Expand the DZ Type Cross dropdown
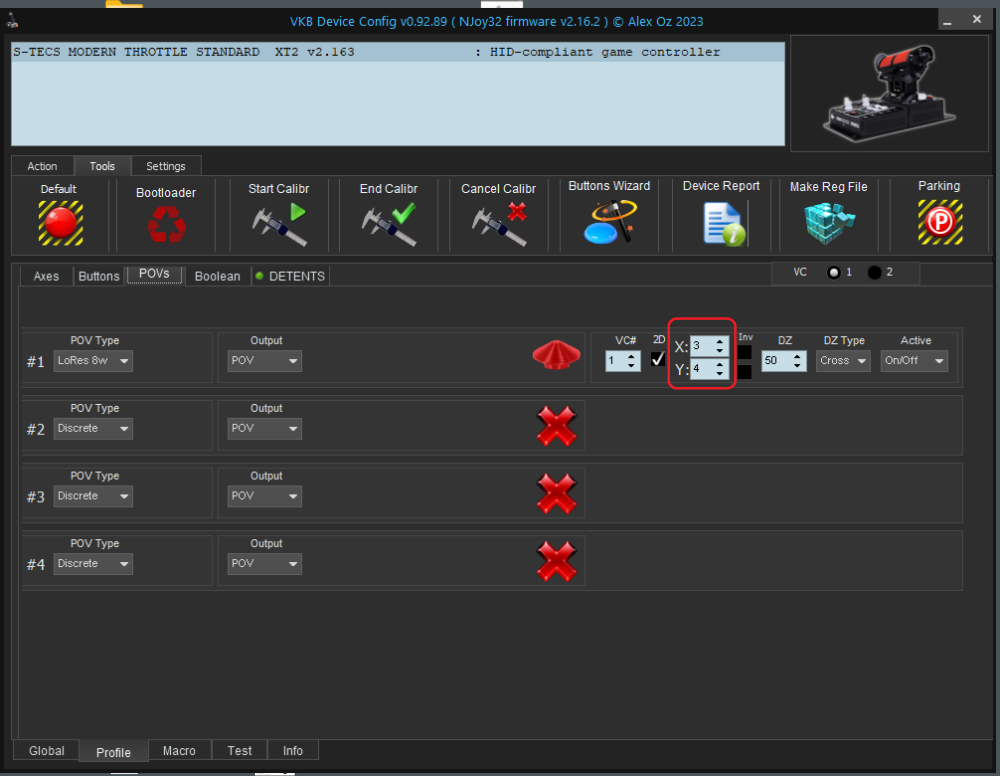Screen dimensions: 1000x776 click(843, 361)
